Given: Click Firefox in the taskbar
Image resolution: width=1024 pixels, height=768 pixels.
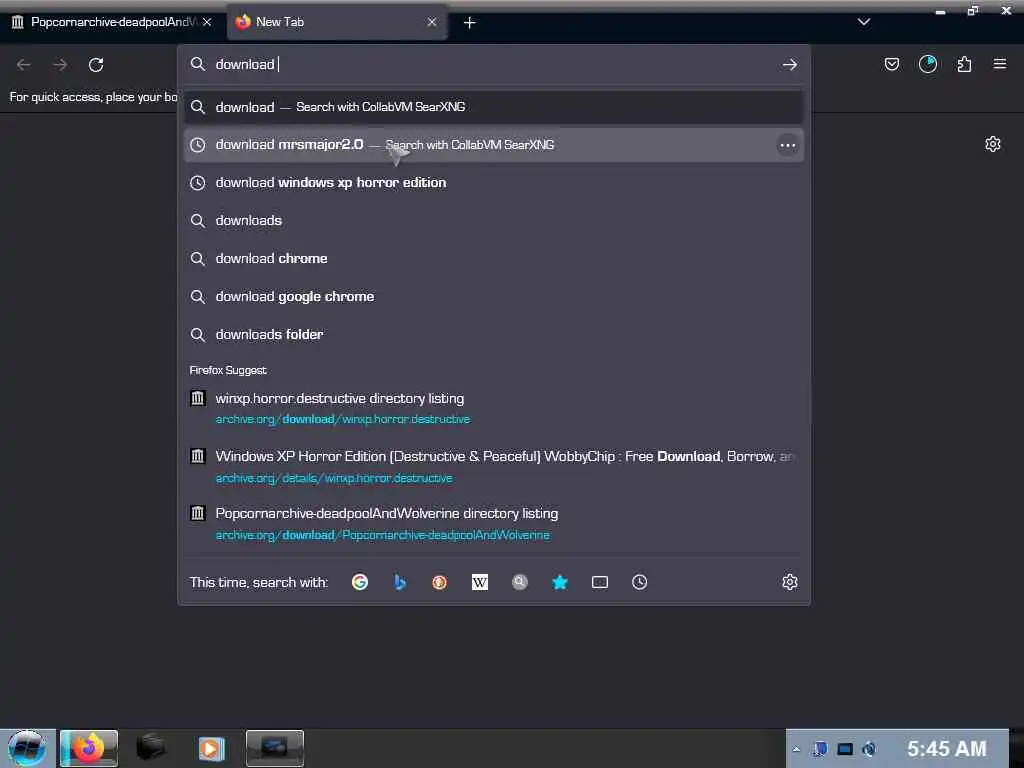Looking at the screenshot, I should [x=89, y=748].
